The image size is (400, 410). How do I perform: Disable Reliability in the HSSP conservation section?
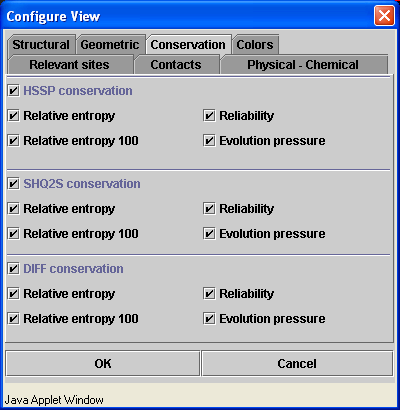tap(209, 116)
